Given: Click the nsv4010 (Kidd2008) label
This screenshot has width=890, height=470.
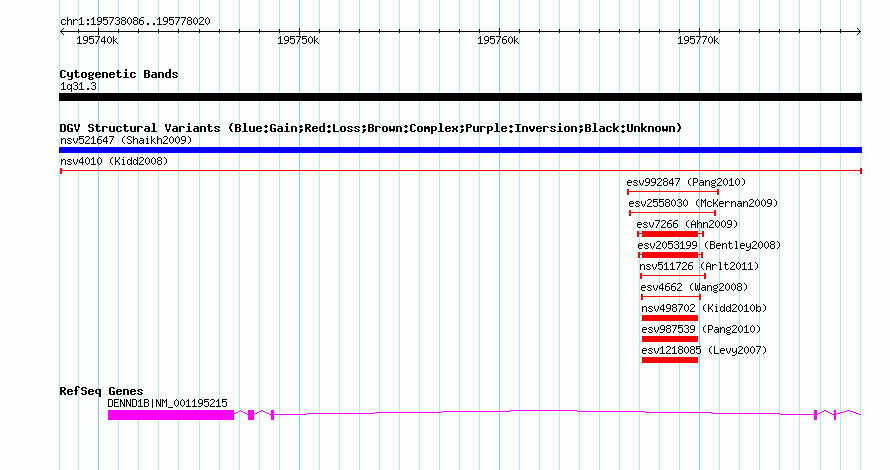Looking at the screenshot, I should 114,161.
